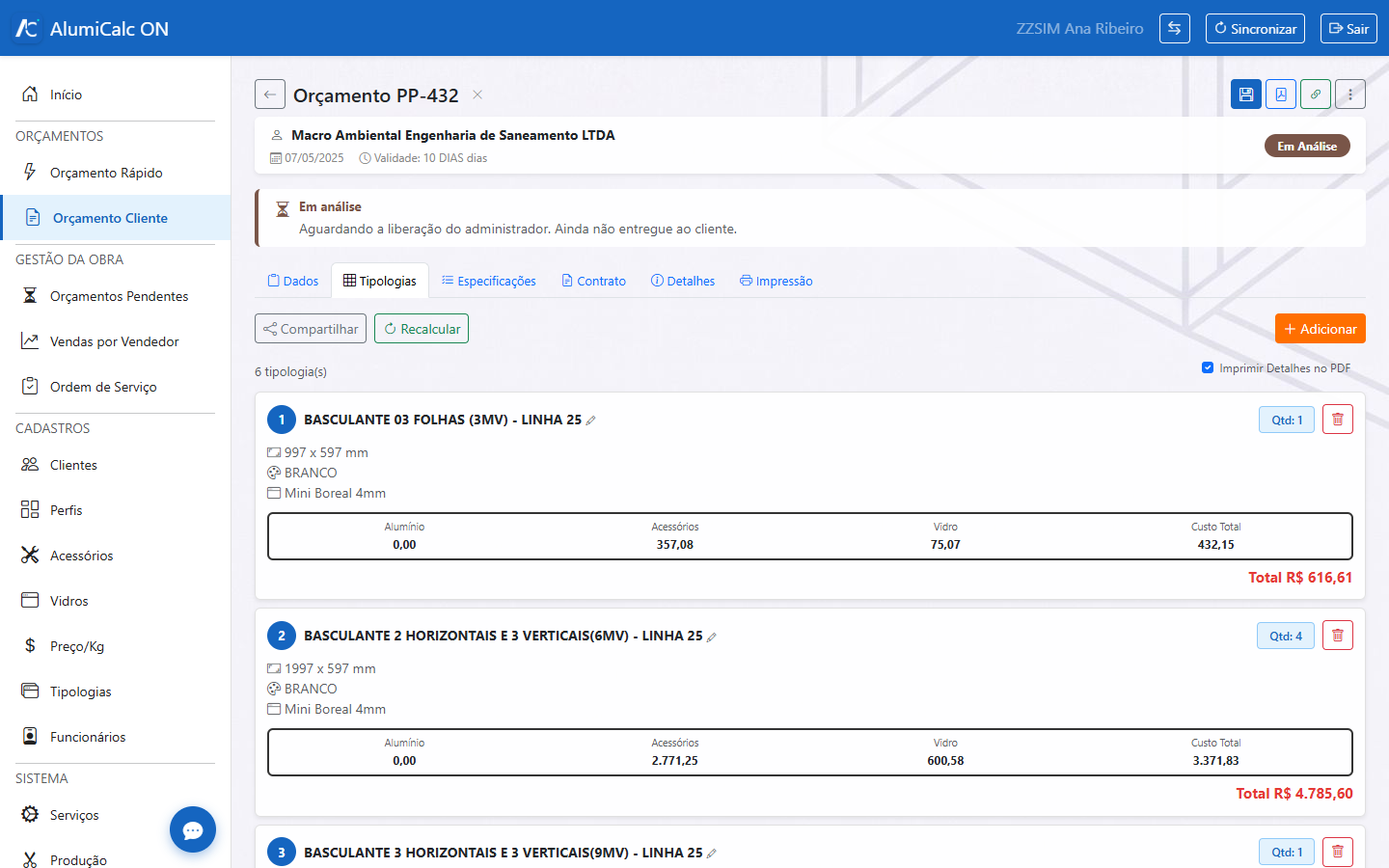The width and height of the screenshot is (1389, 868).
Task: Edit name of Basculante 03 Folhas pencil icon
Action: point(591,420)
